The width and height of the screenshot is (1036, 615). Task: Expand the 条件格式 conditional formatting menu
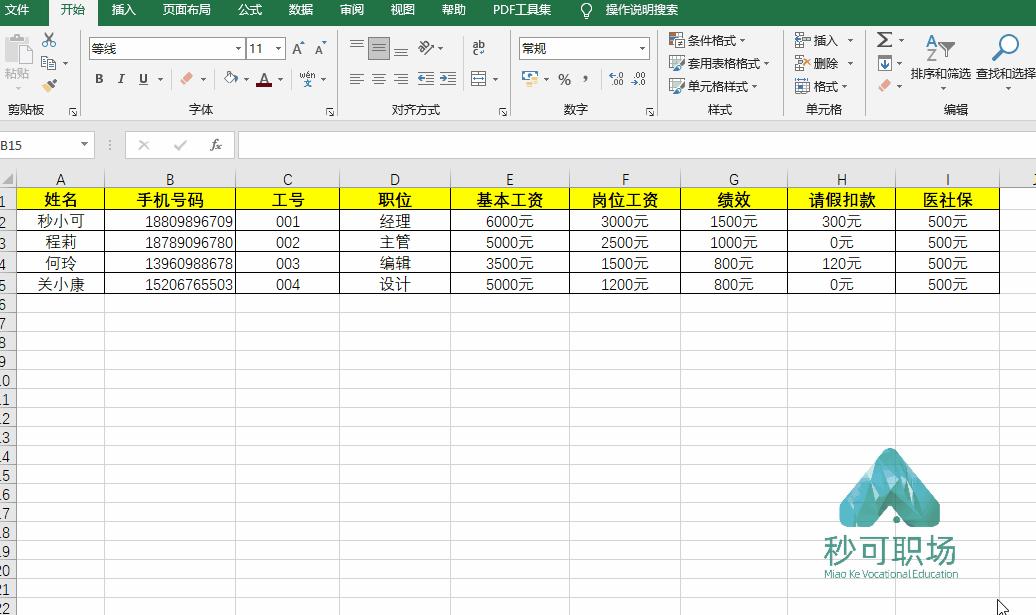click(x=709, y=38)
